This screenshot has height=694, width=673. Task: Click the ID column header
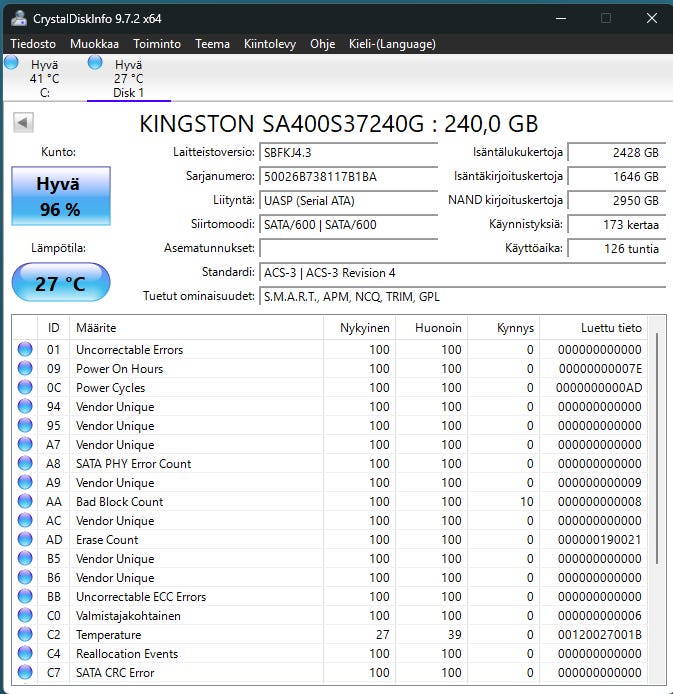point(54,328)
